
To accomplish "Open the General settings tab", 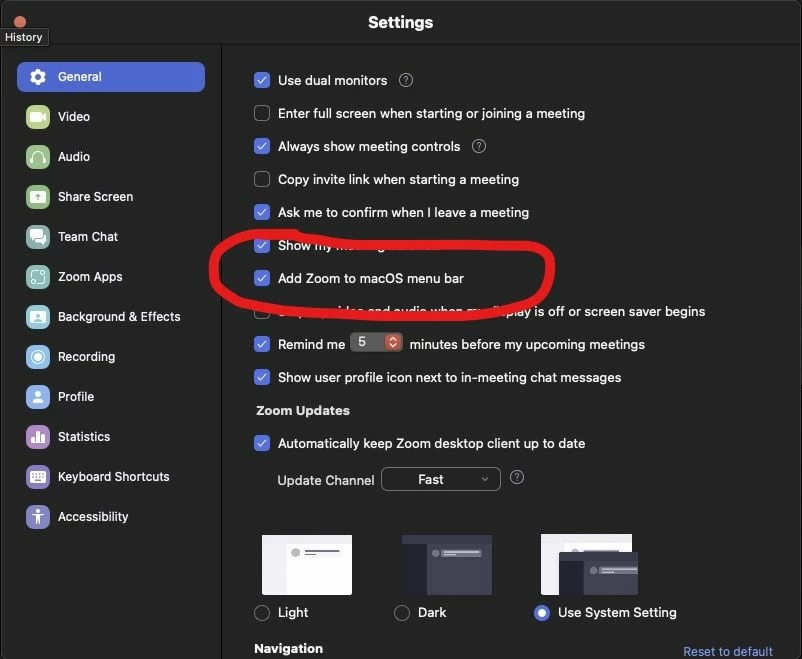I will (x=111, y=77).
